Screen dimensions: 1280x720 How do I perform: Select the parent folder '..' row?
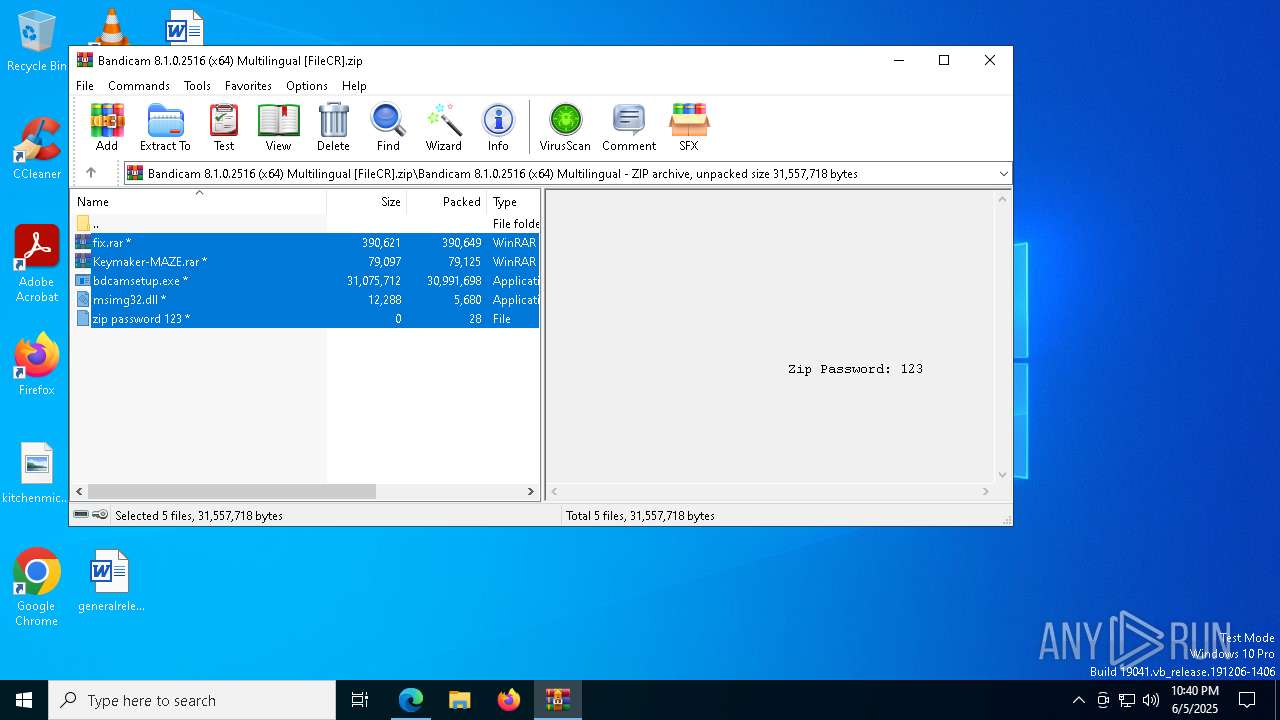(x=306, y=223)
